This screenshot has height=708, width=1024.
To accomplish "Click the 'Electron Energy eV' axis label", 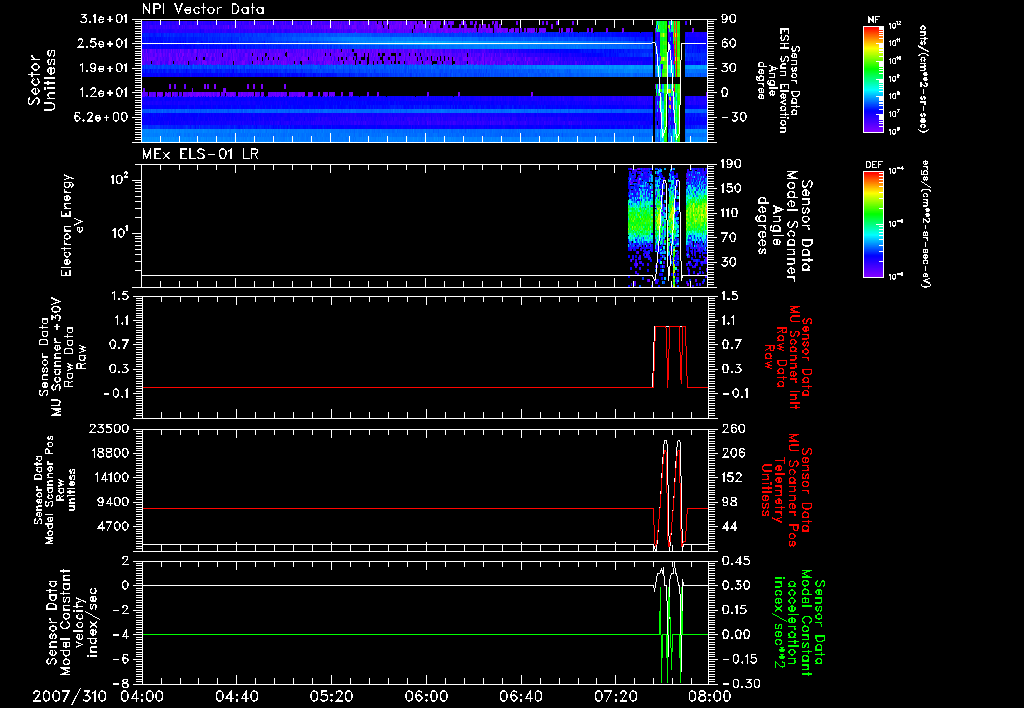I will [73, 225].
